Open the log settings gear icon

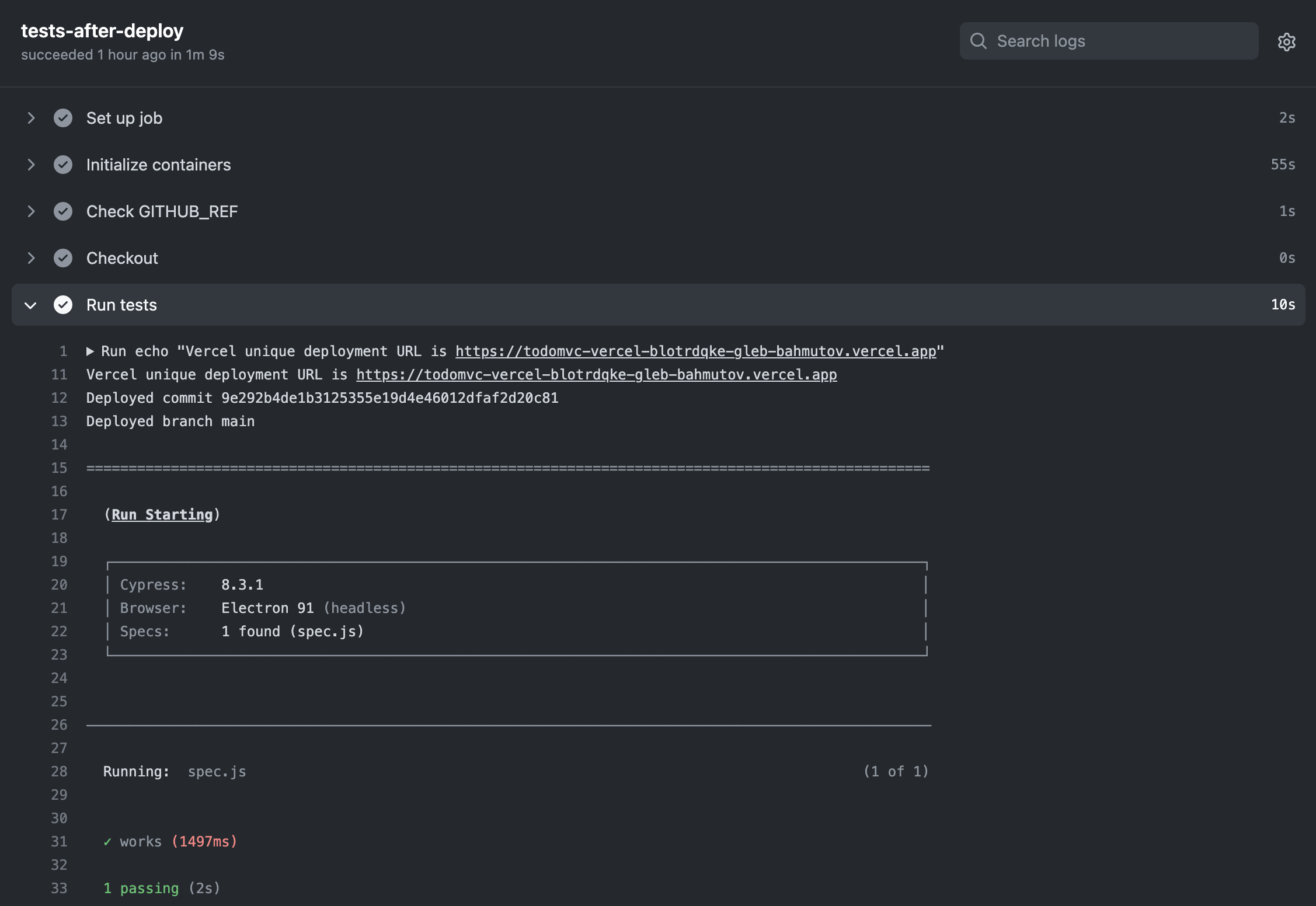pyautogui.click(x=1286, y=41)
